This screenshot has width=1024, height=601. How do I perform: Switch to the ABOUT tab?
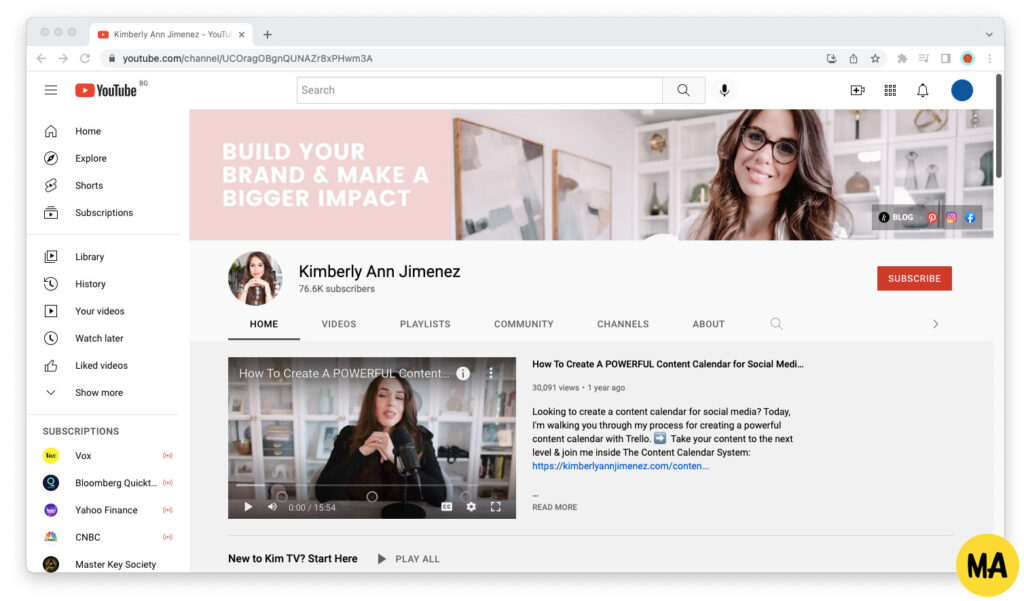tap(709, 324)
